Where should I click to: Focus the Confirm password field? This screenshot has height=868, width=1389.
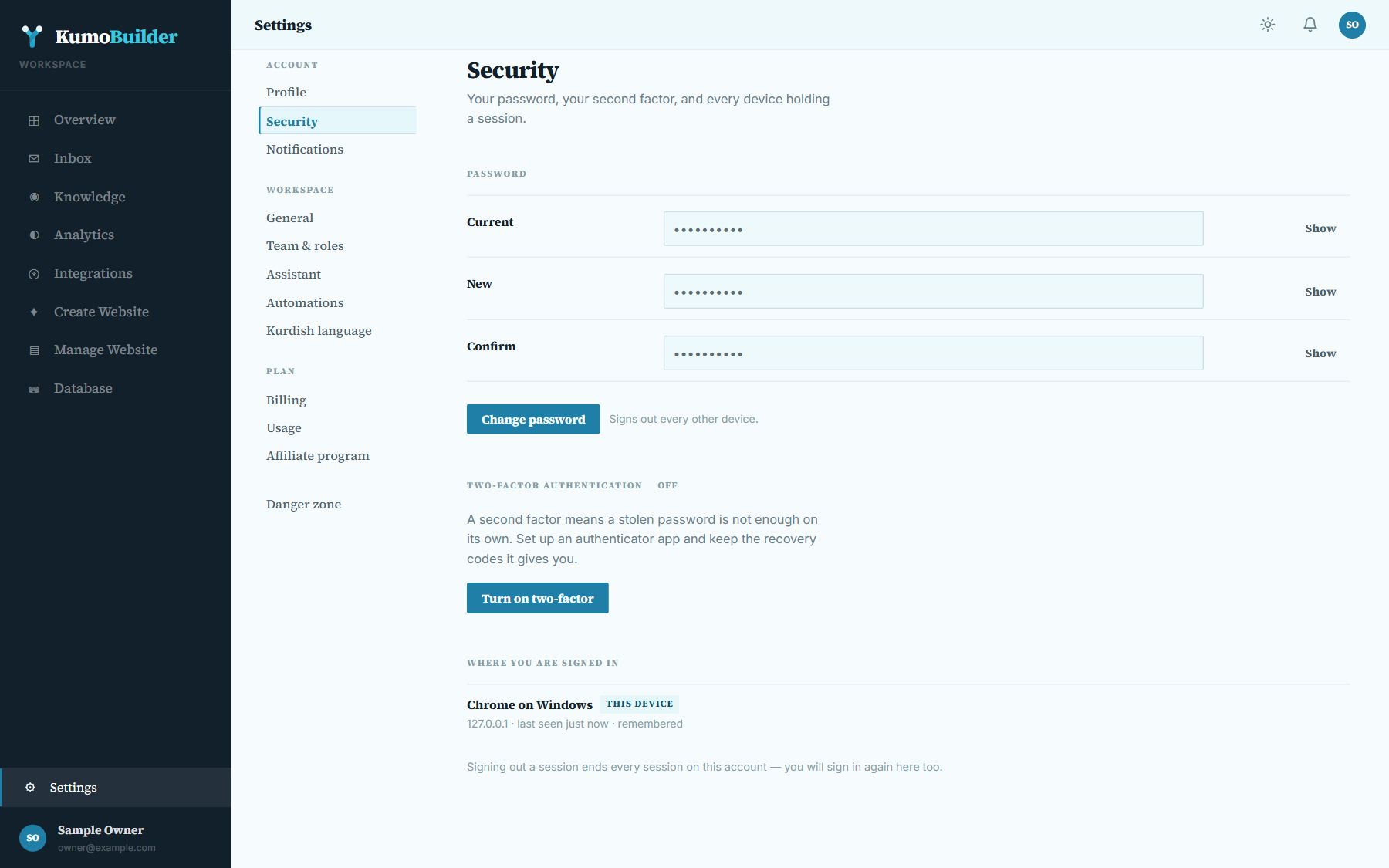[933, 353]
